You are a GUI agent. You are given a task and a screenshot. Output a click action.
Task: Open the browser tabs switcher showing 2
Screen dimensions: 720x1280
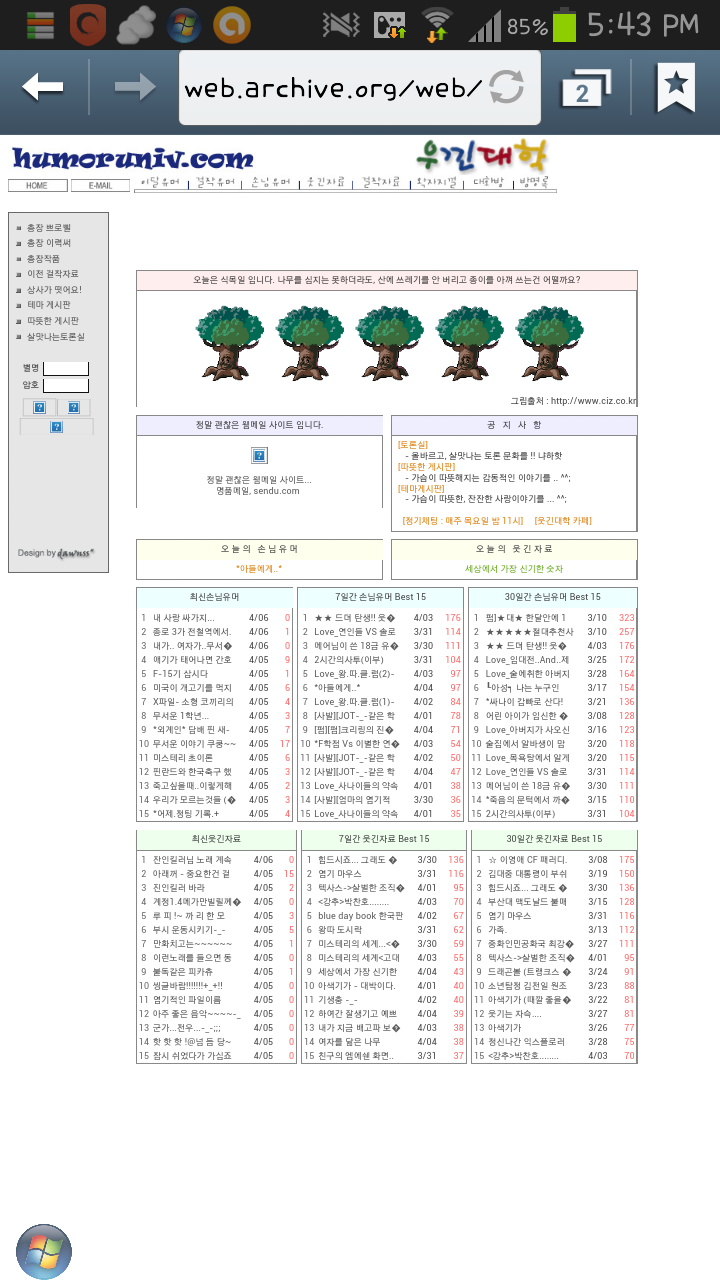584,90
